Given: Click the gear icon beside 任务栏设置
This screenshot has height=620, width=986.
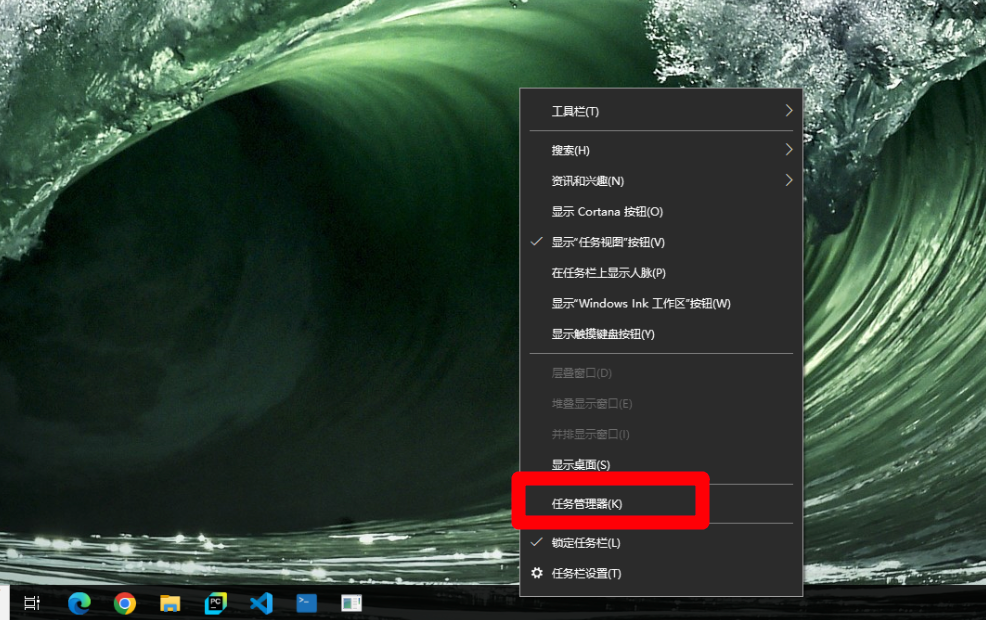Looking at the screenshot, I should 538,573.
